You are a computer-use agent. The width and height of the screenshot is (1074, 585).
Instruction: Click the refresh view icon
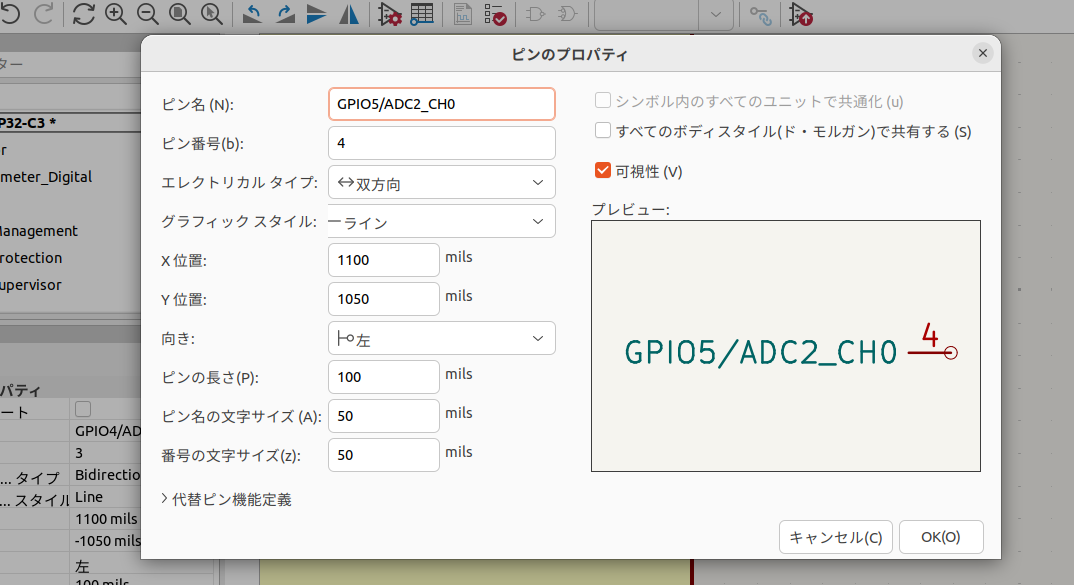coord(84,15)
